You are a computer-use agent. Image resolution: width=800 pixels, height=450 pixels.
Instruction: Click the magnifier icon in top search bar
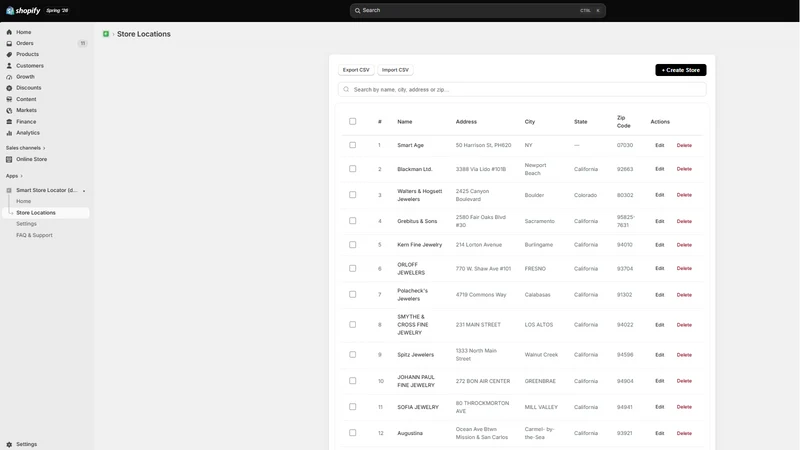[x=358, y=10]
